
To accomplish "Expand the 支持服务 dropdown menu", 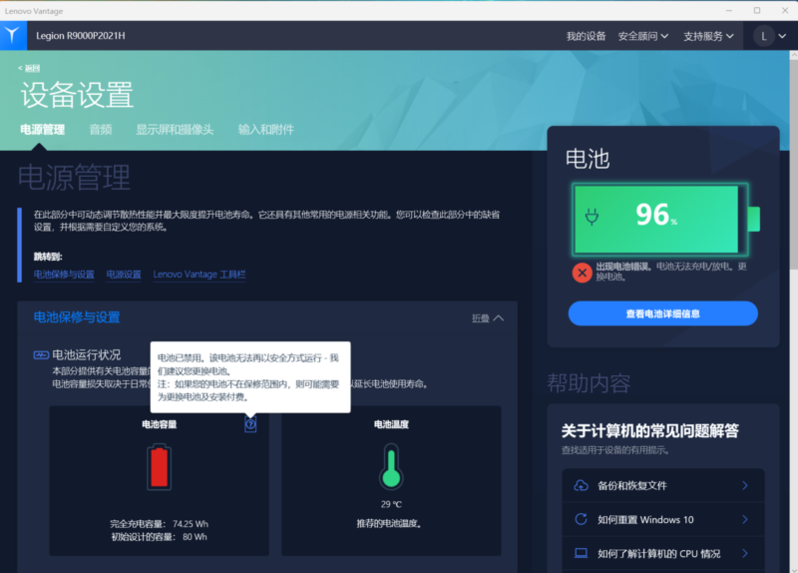I will click(708, 36).
